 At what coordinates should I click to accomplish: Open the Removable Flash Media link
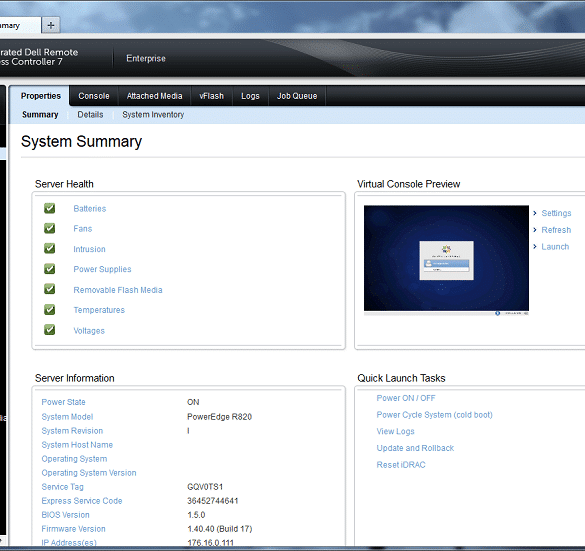click(x=118, y=290)
